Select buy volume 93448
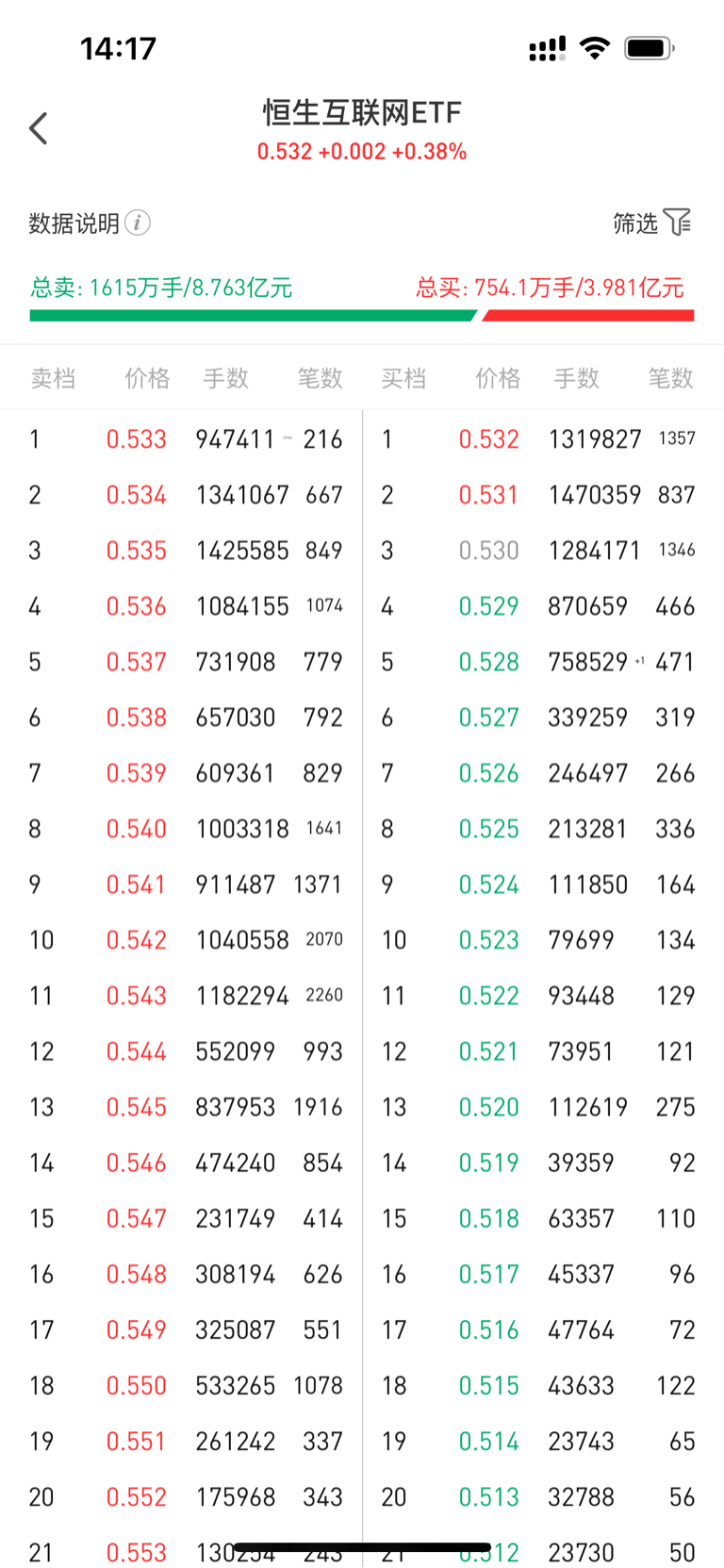 (x=582, y=996)
